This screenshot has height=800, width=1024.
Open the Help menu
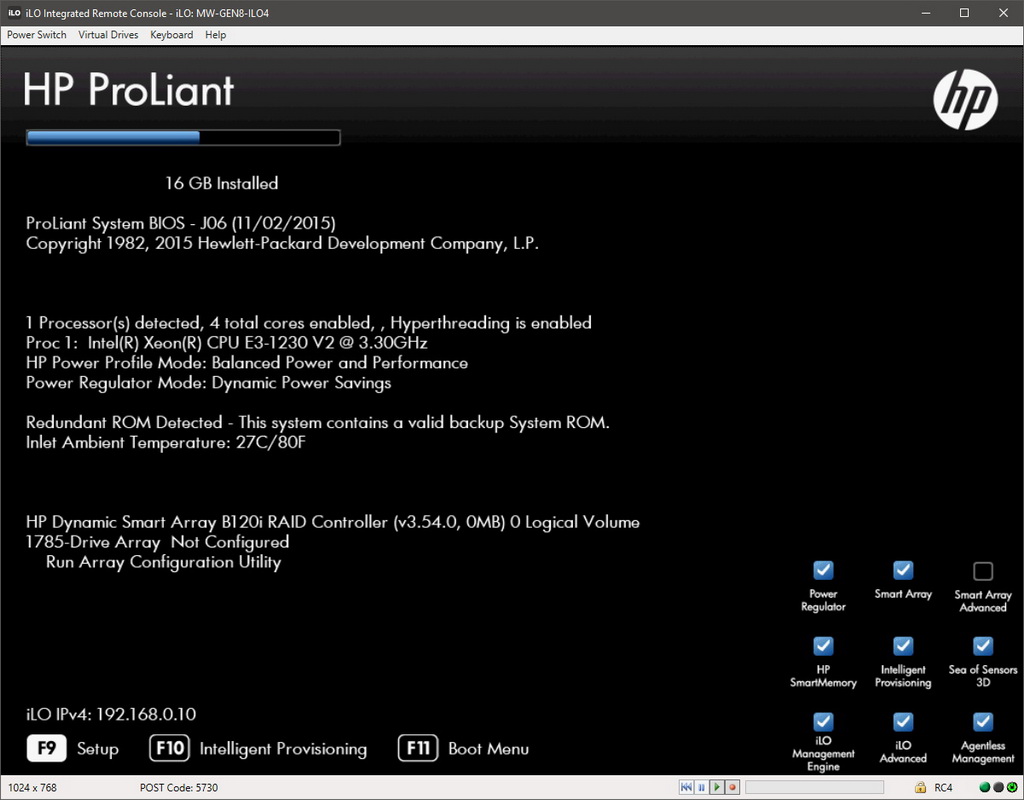(x=216, y=35)
